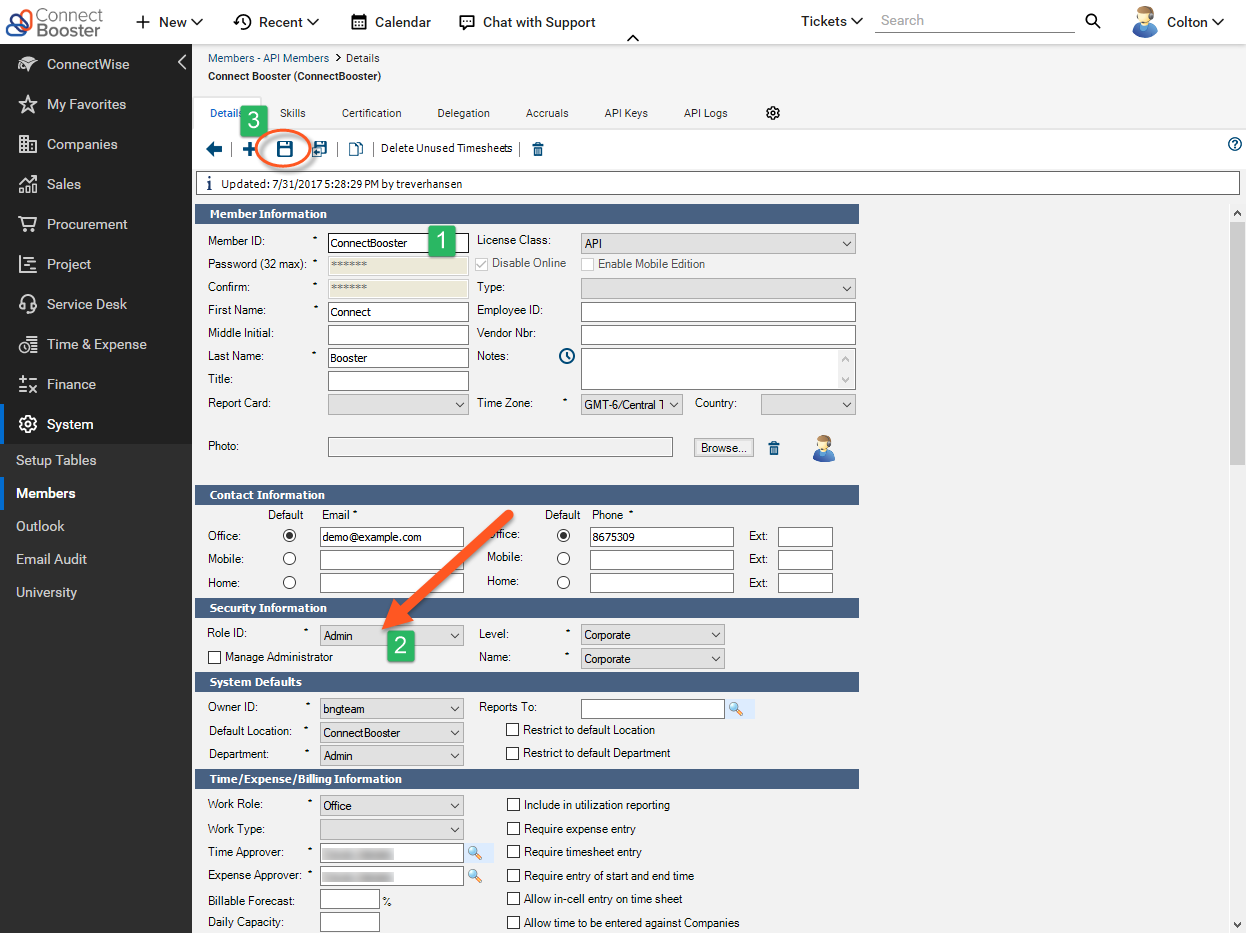Enable the Mobile Edition checkbox
The image size is (1246, 933).
pos(588,264)
